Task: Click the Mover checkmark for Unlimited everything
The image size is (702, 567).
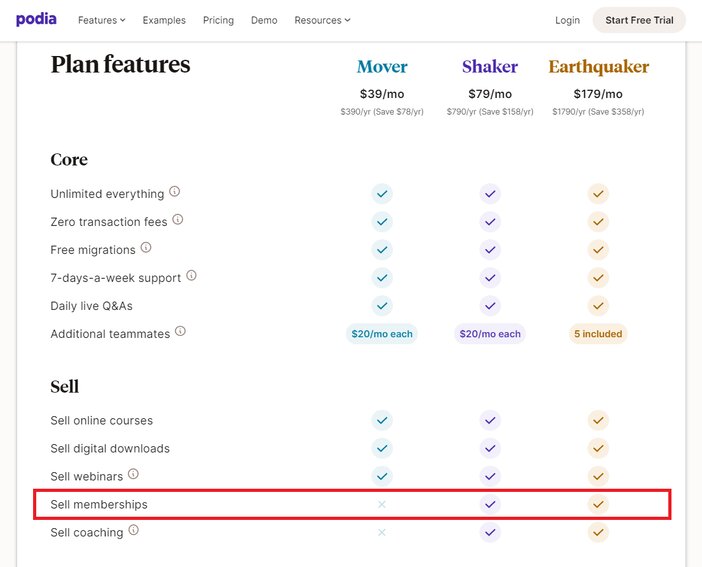Action: (x=382, y=194)
